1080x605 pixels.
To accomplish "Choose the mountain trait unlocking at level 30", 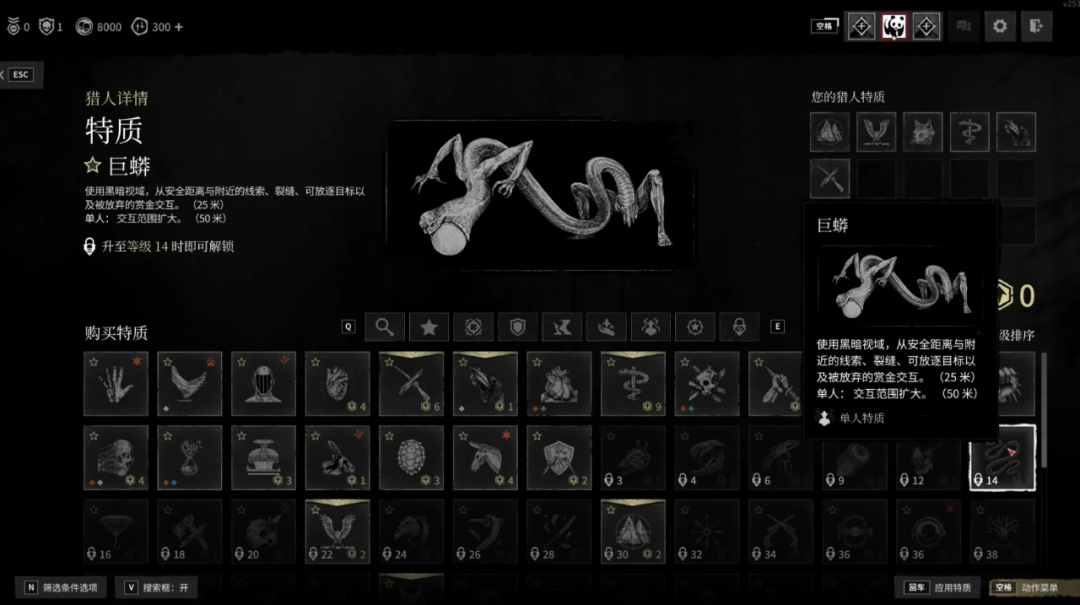I will click(633, 531).
